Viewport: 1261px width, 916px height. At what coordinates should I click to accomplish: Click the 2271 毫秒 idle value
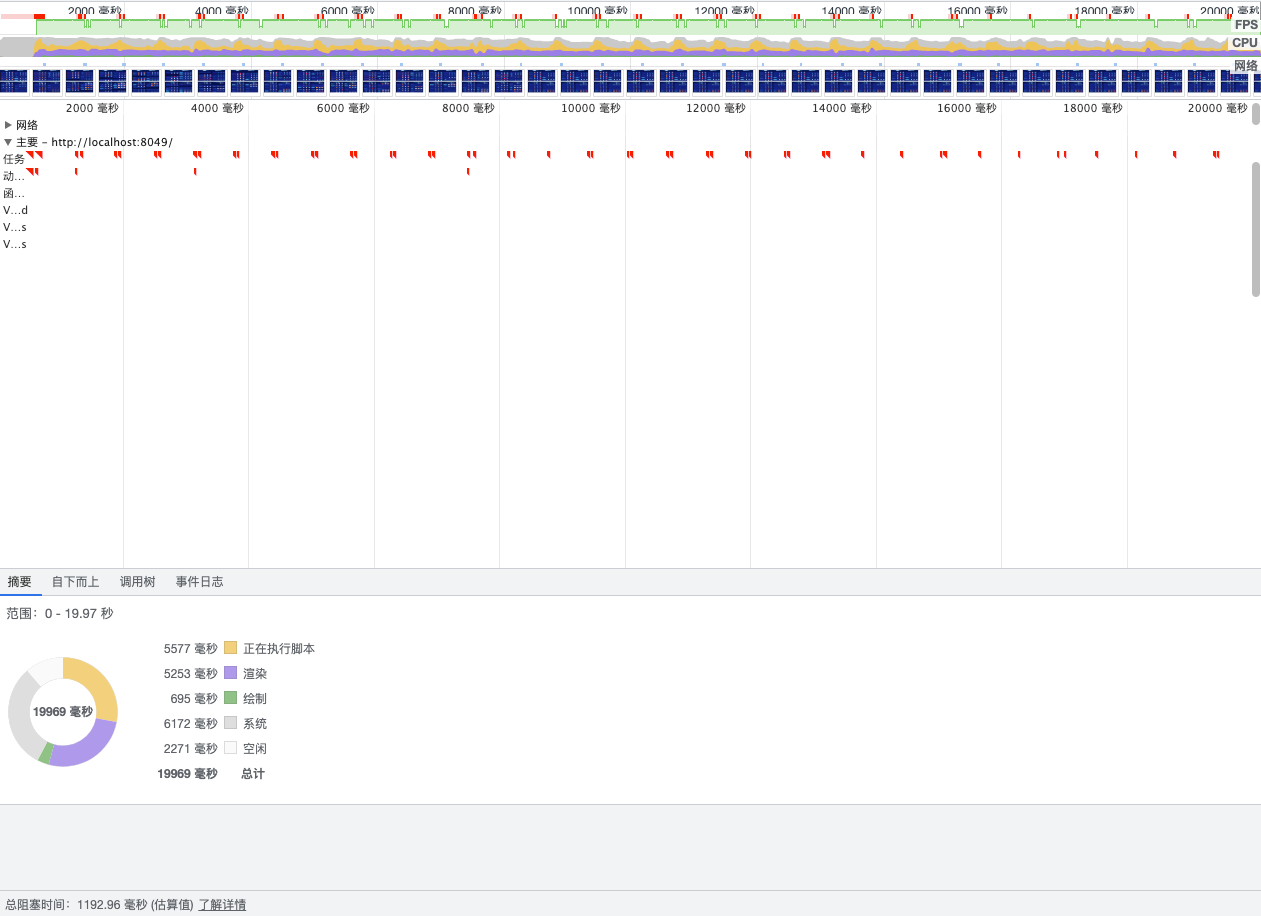click(190, 748)
